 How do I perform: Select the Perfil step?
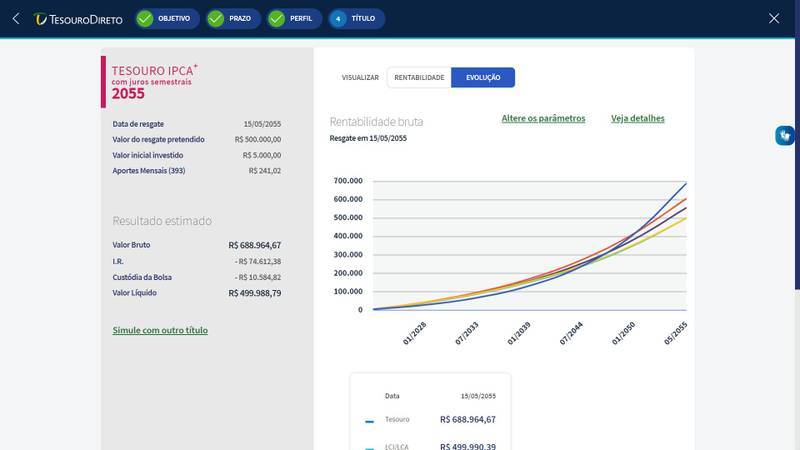click(293, 19)
